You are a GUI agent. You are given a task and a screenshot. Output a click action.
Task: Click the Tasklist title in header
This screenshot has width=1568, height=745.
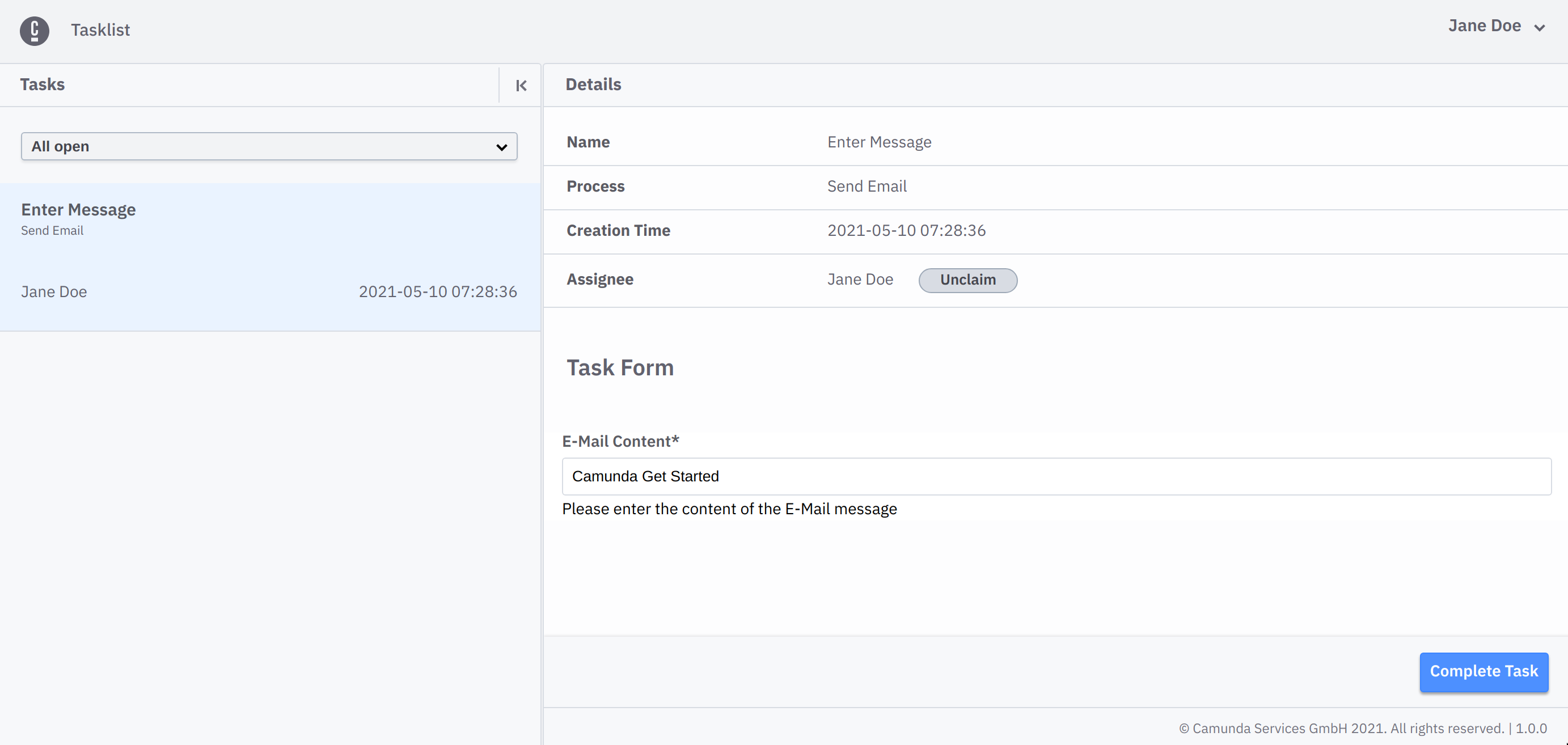100,30
